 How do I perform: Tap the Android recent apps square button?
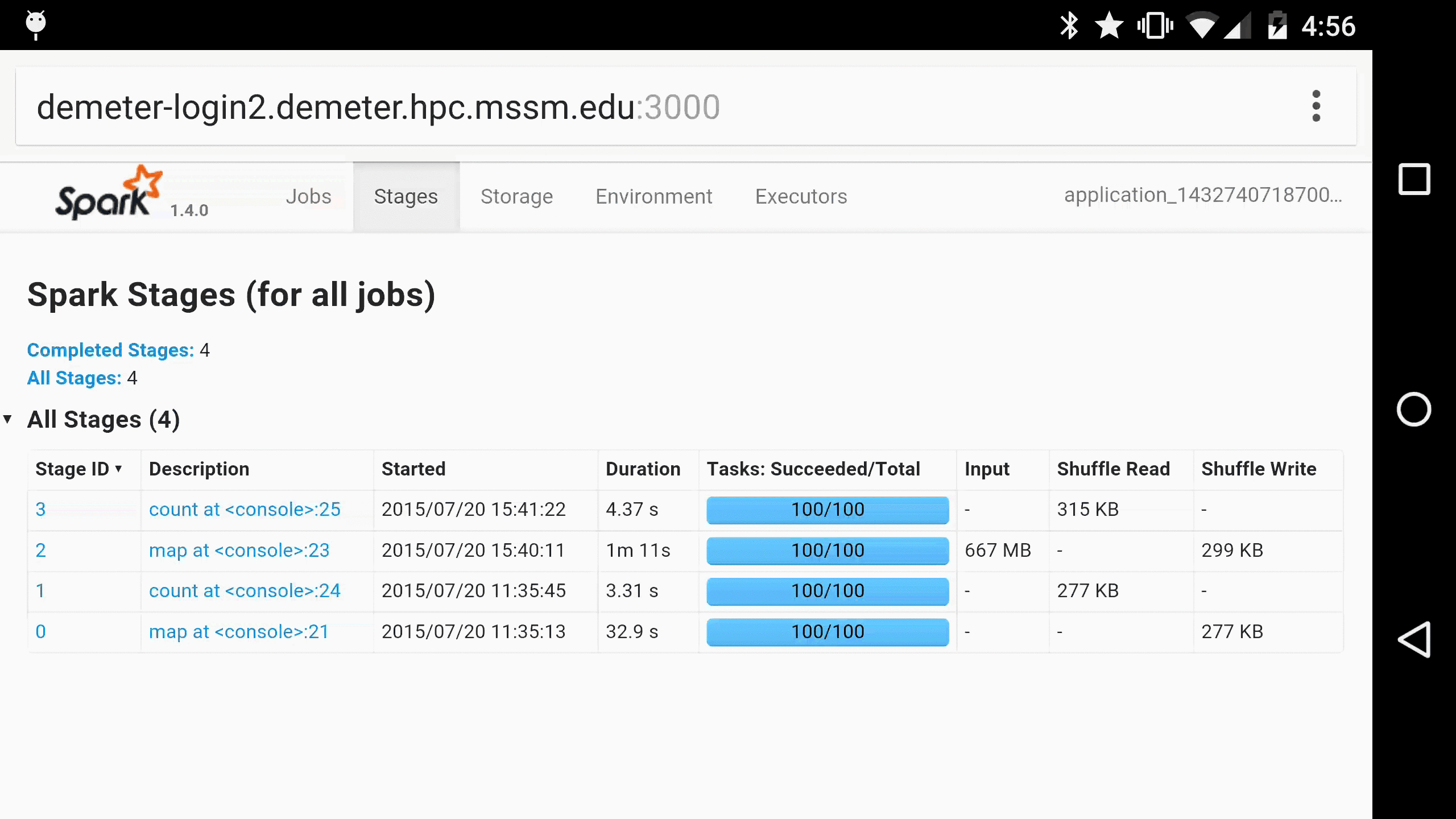tap(1414, 180)
